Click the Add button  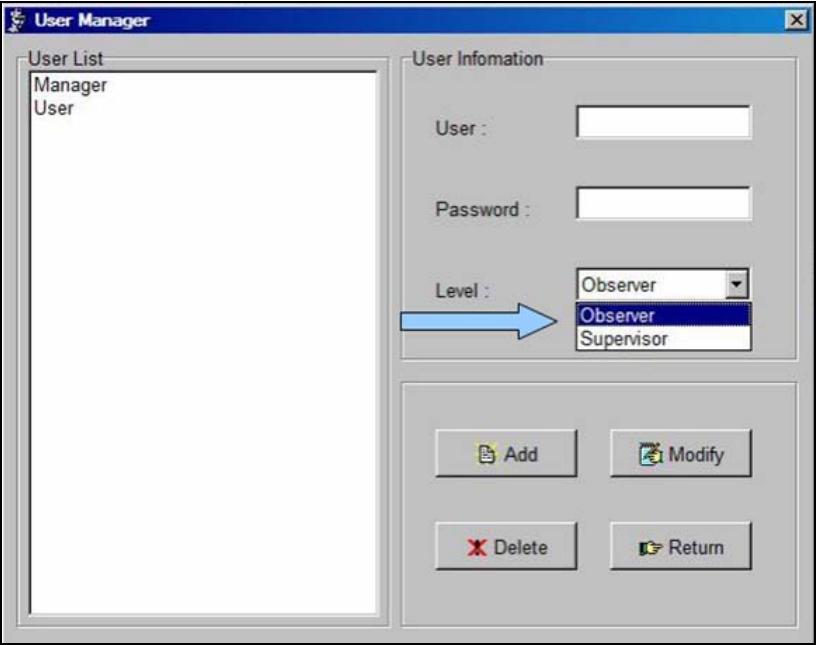[506, 453]
